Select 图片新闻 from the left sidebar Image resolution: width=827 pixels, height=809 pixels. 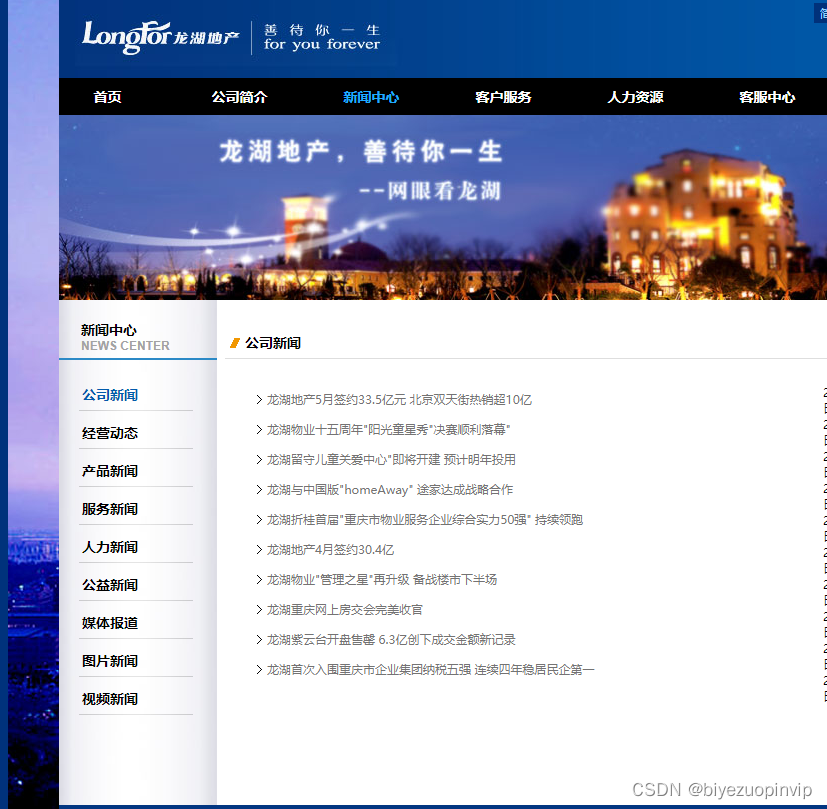pos(108,660)
